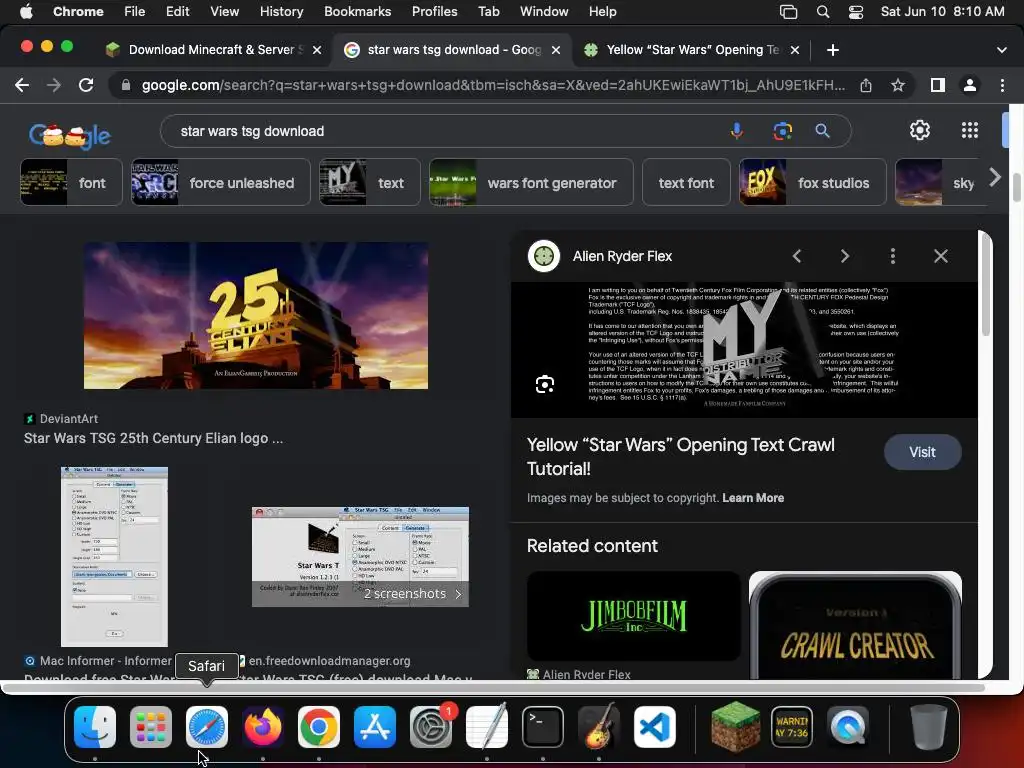Open a new browser tab

coord(833,50)
